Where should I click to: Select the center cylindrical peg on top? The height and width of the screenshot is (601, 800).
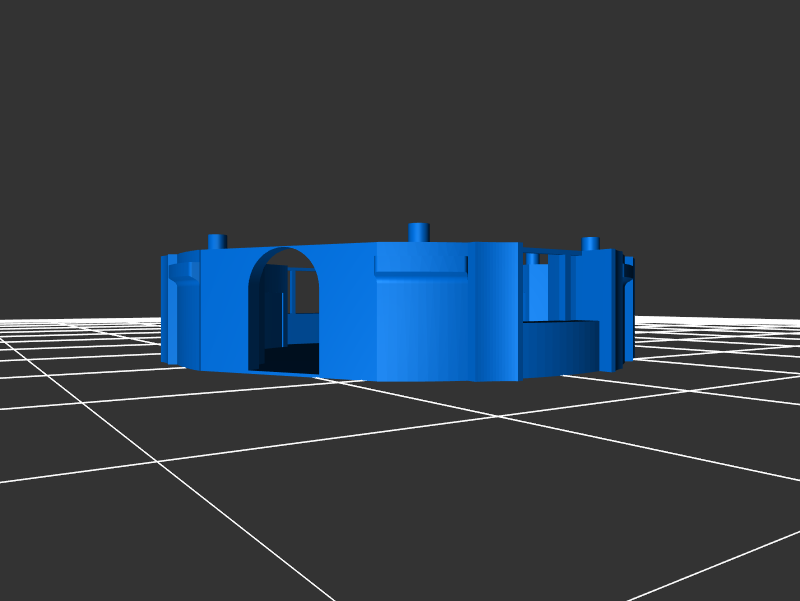click(x=419, y=232)
